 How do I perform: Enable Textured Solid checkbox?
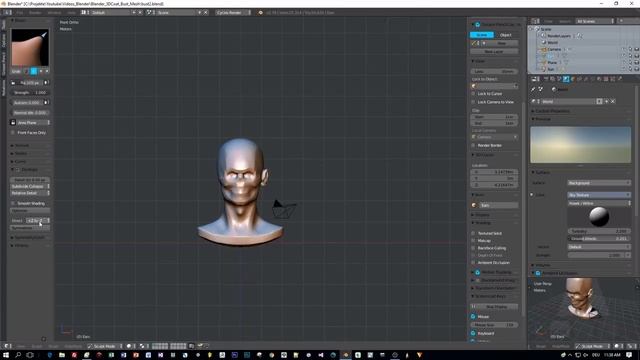point(473,233)
